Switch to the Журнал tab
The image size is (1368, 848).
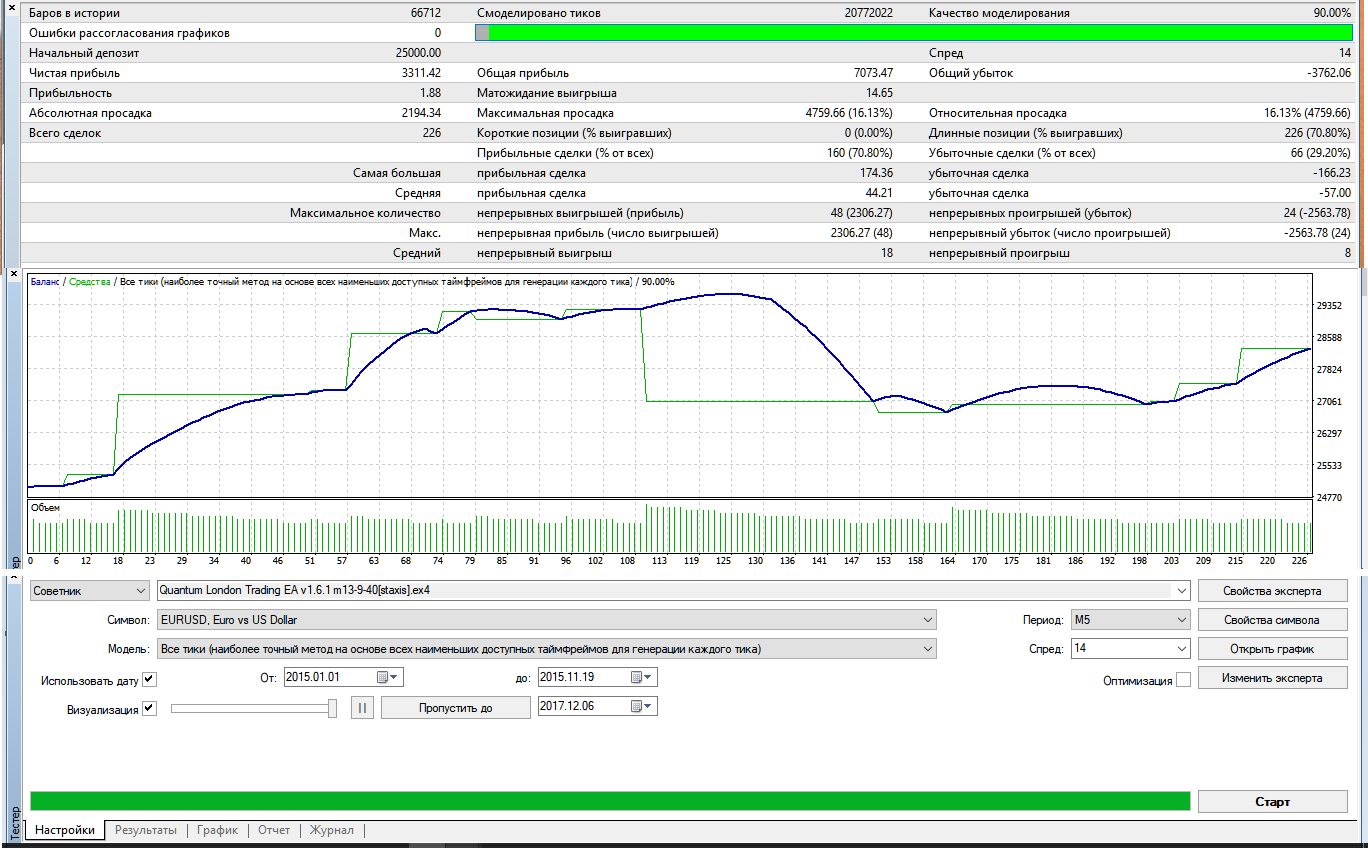click(331, 830)
